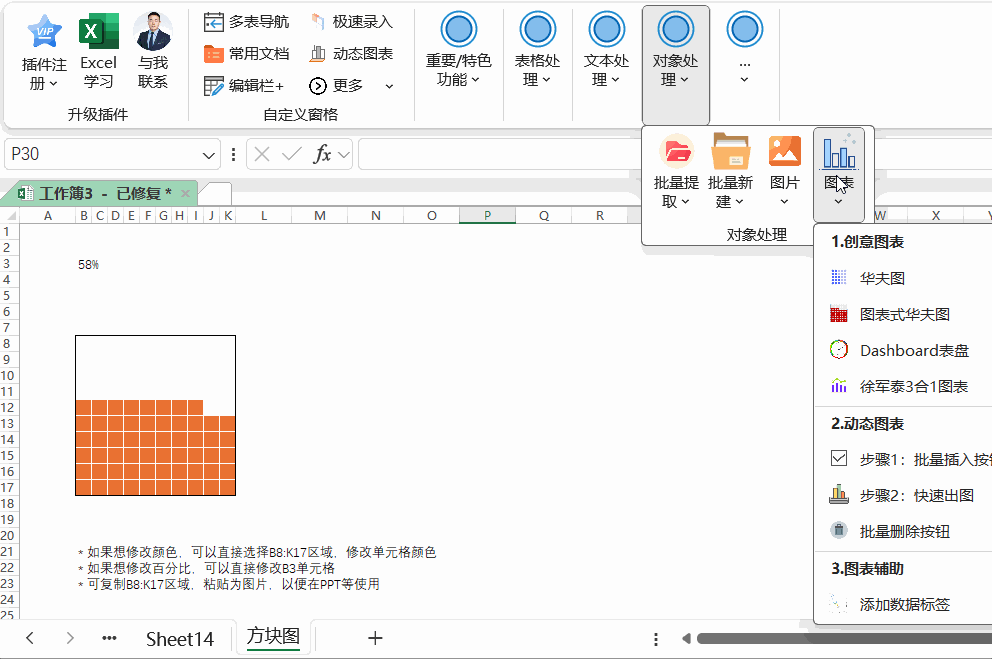Switch to Sheet14 tab

coord(180,639)
